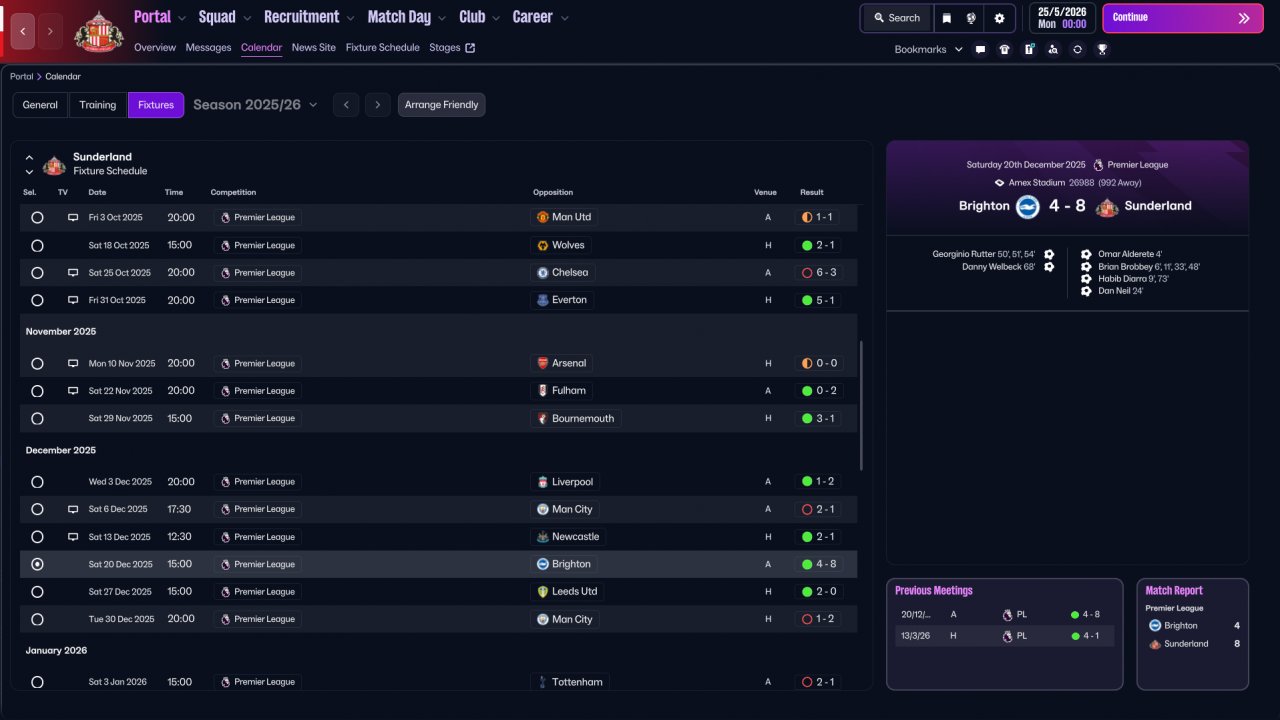
Task: Expand the Match Day menu chevron
Action: [x=442, y=18]
